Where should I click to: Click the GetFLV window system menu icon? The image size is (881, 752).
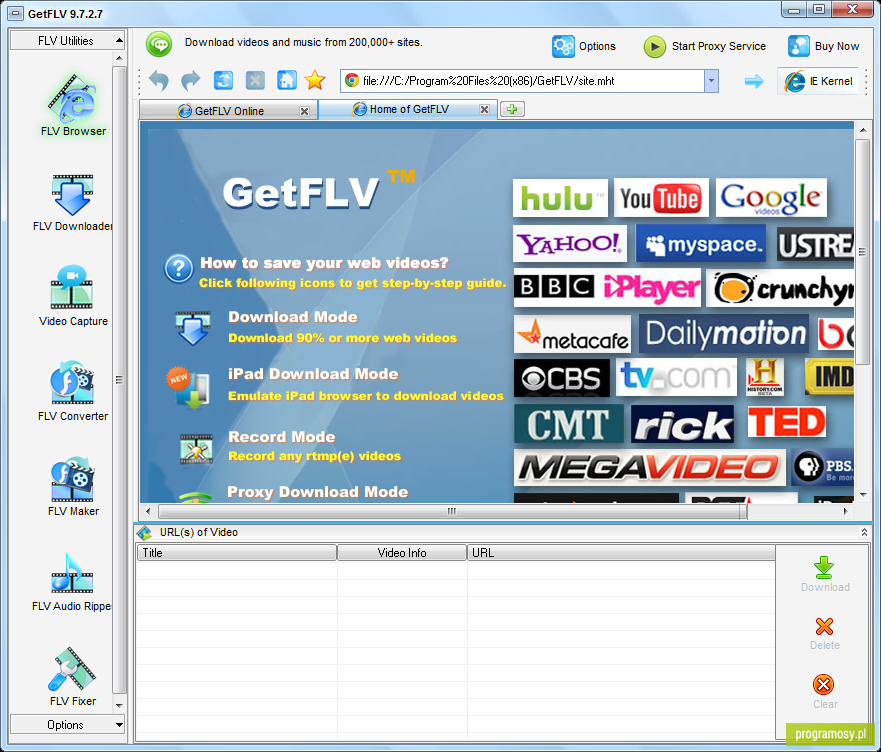pyautogui.click(x=16, y=13)
